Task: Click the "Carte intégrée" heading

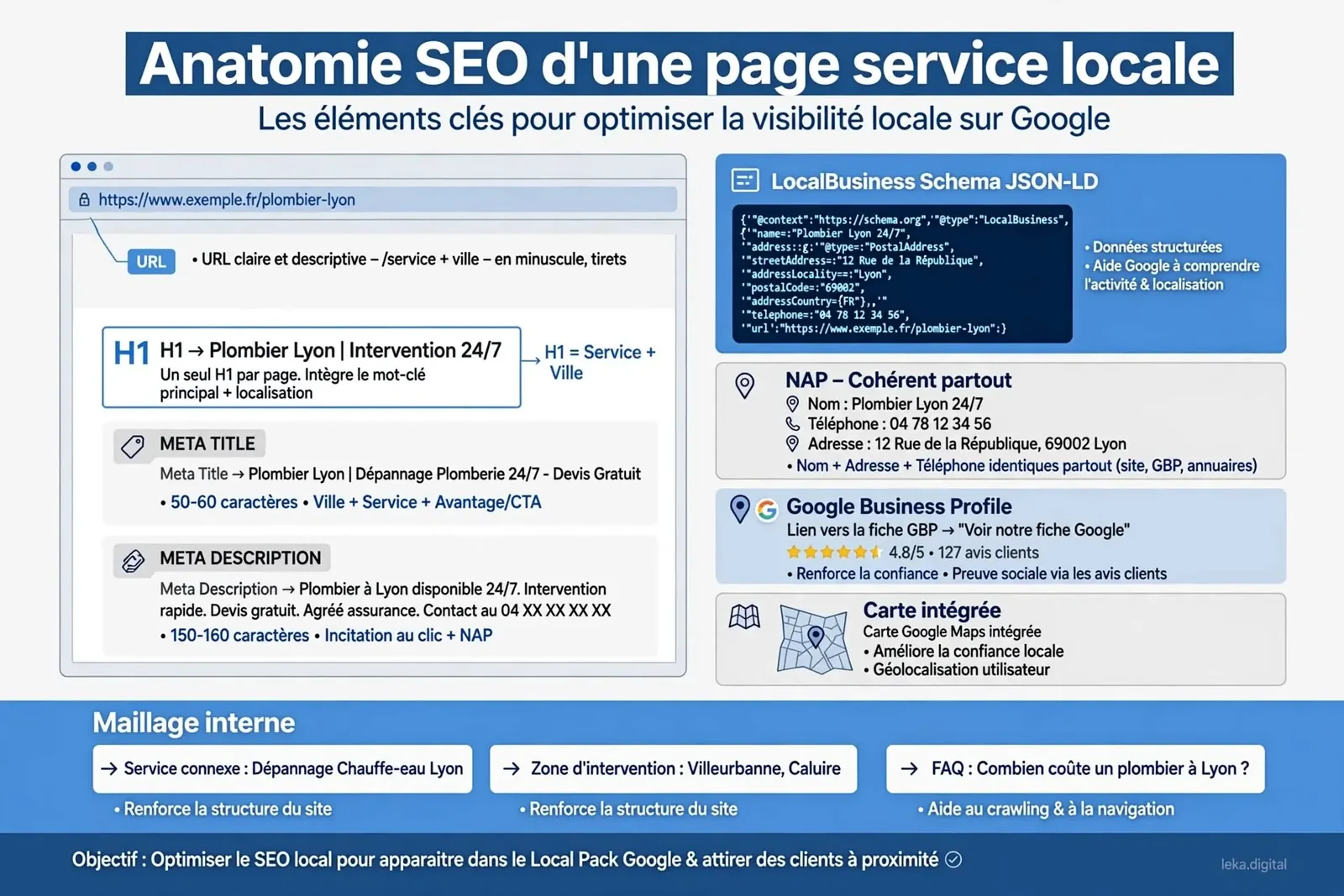Action: tap(932, 610)
